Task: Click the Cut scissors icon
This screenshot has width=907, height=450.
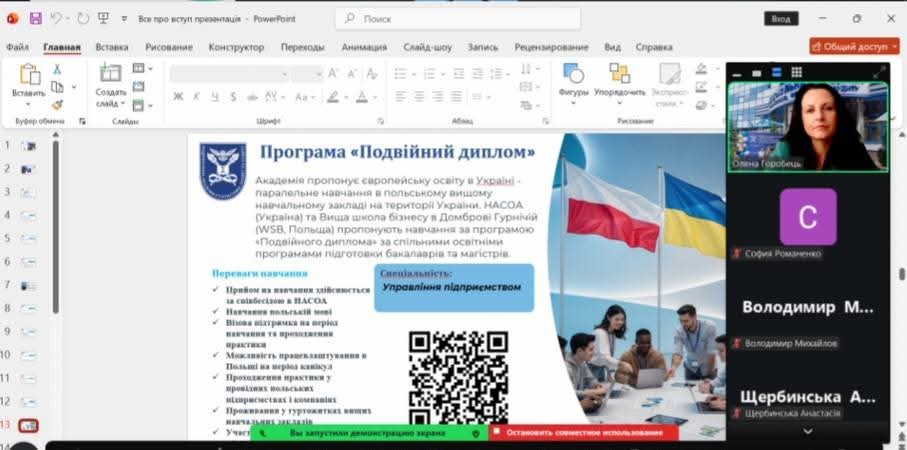Action: point(57,69)
